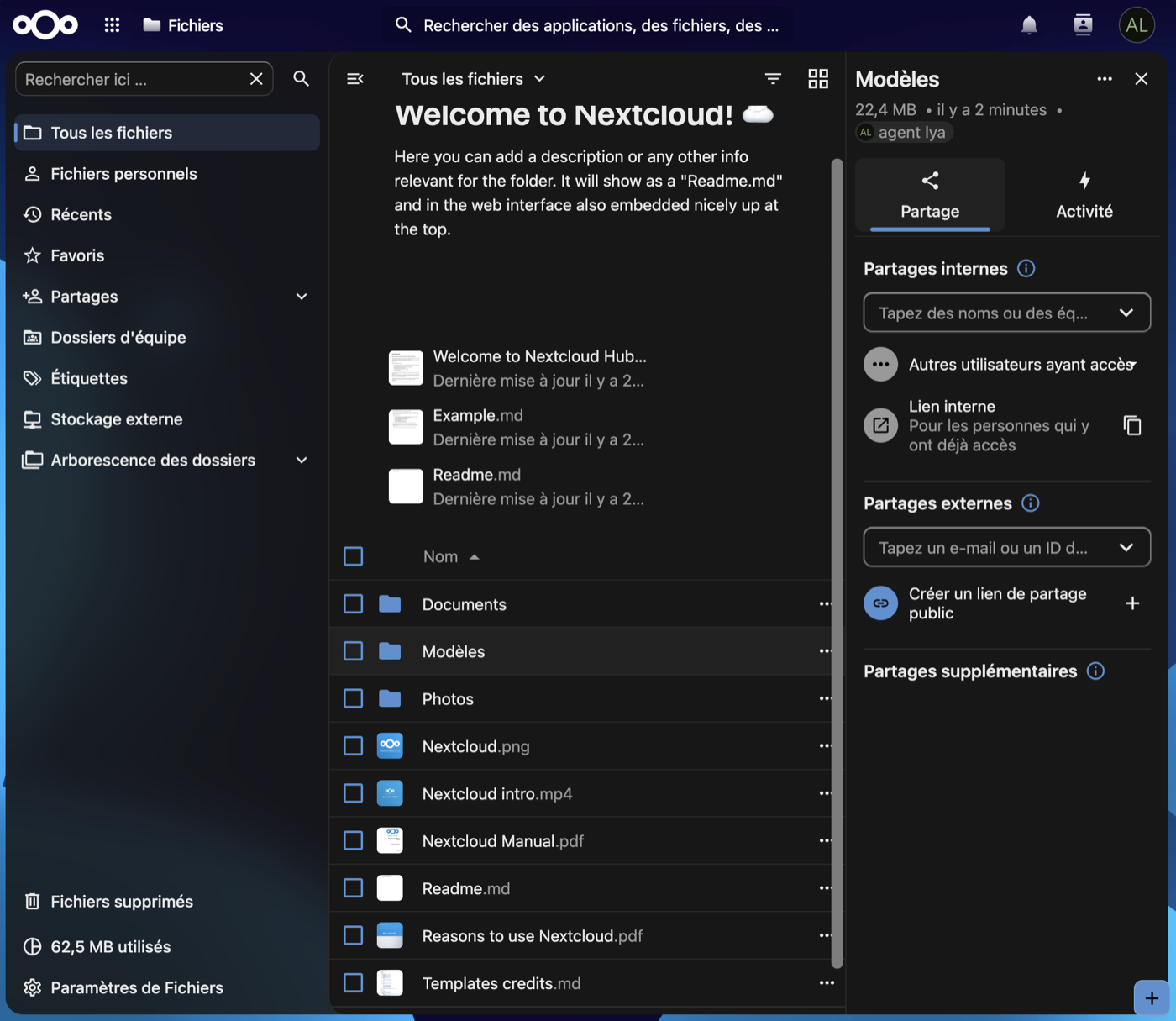Copy the internal link to clipboard
The height and width of the screenshot is (1021, 1176).
coord(1132,425)
